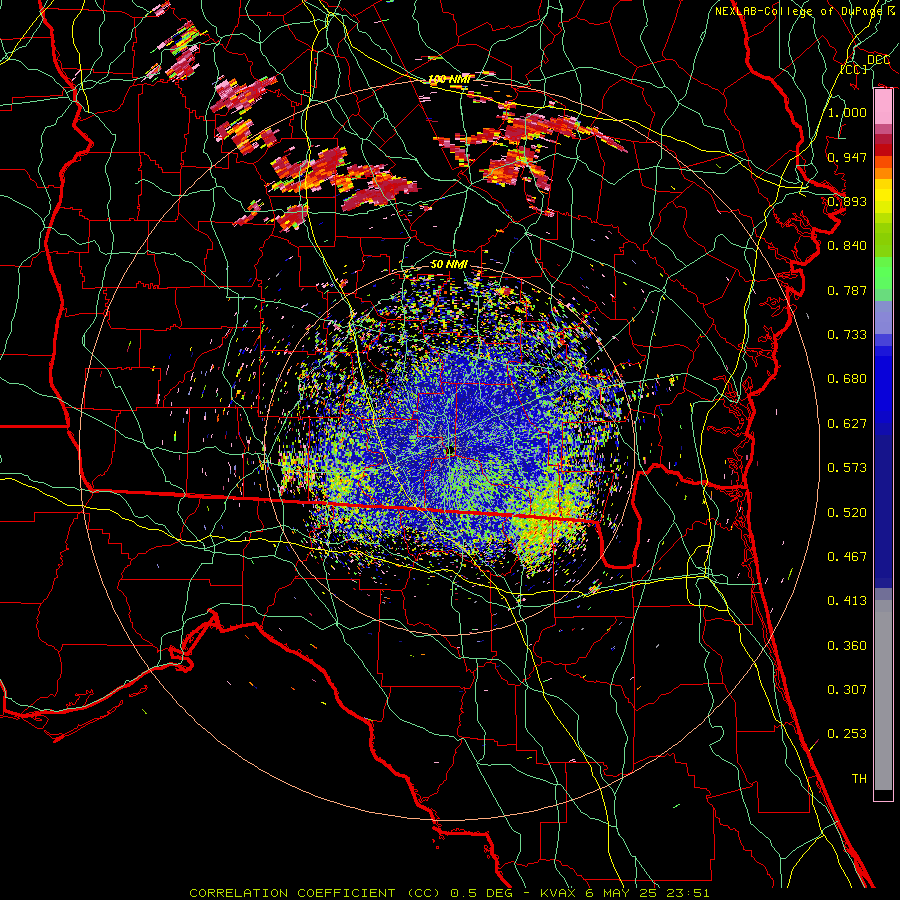Click the 0.680 legend value

(x=847, y=379)
